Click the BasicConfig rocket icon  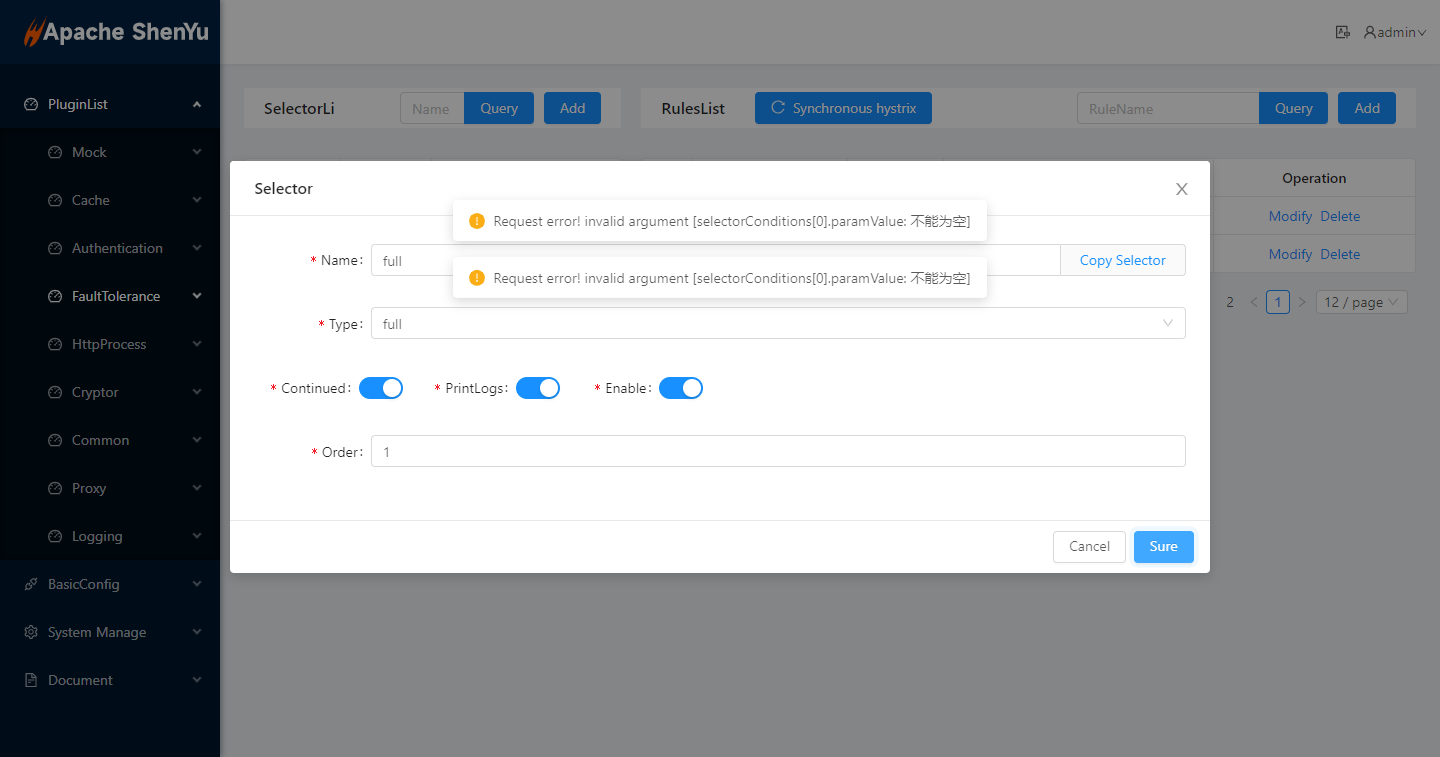[31, 584]
